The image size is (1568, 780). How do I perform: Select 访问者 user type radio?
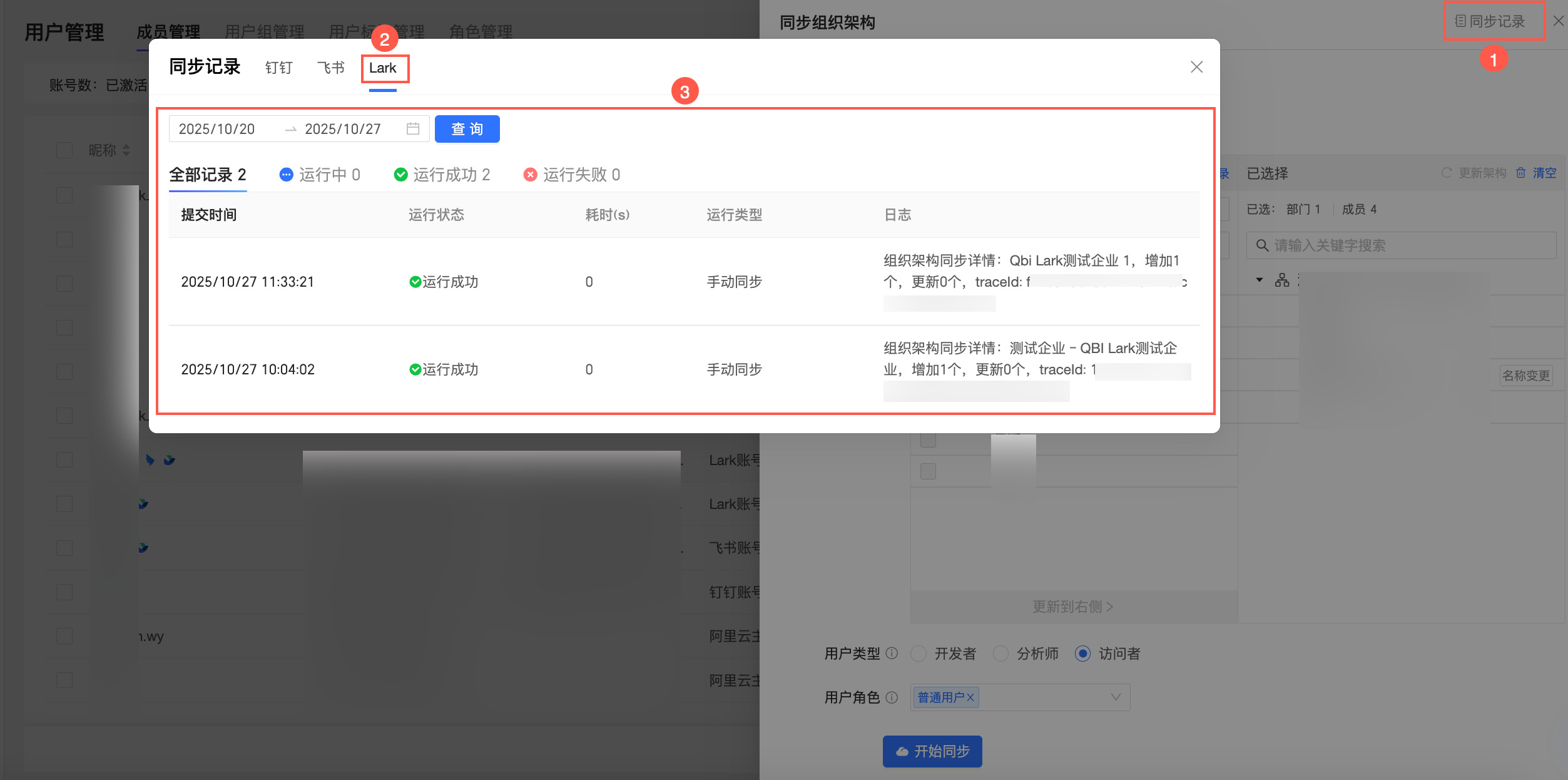coord(1082,654)
